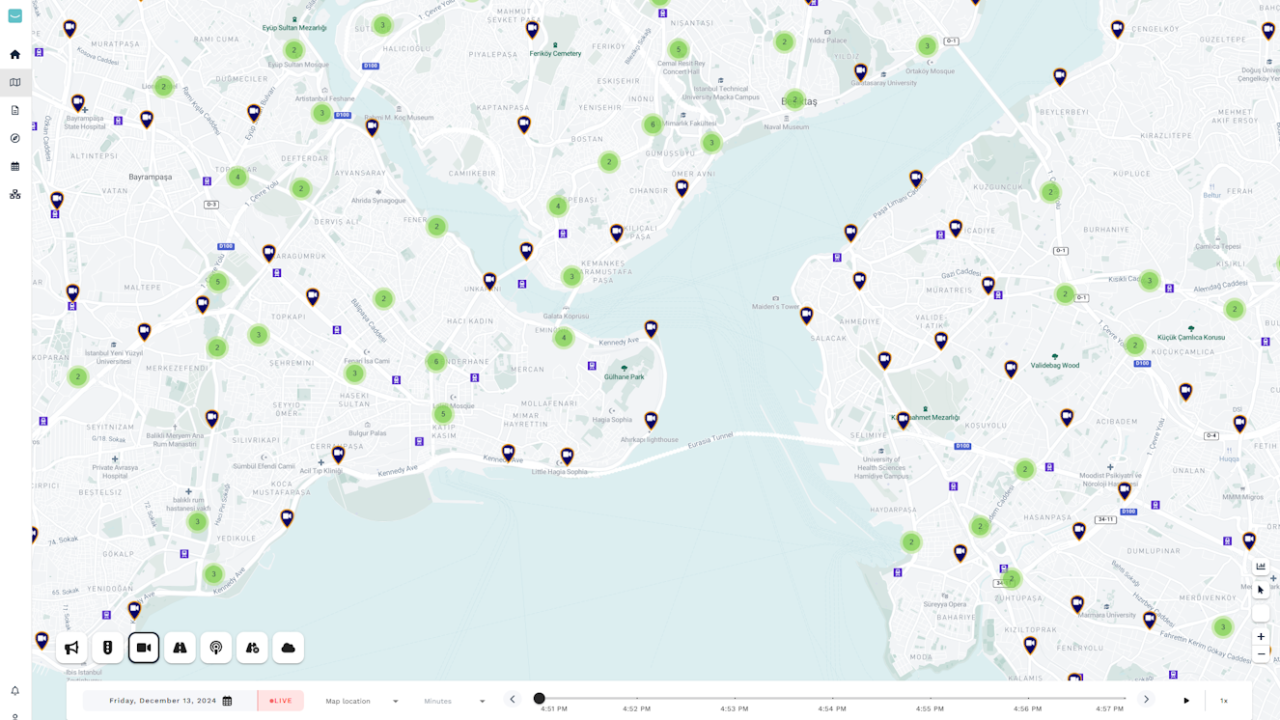
Task: Activate the antenna sensors layer
Action: click(x=215, y=647)
